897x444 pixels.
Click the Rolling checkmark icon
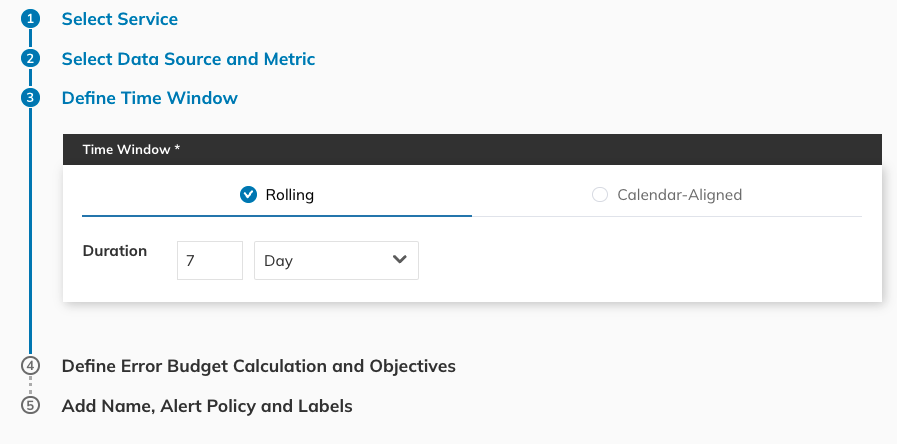249,195
